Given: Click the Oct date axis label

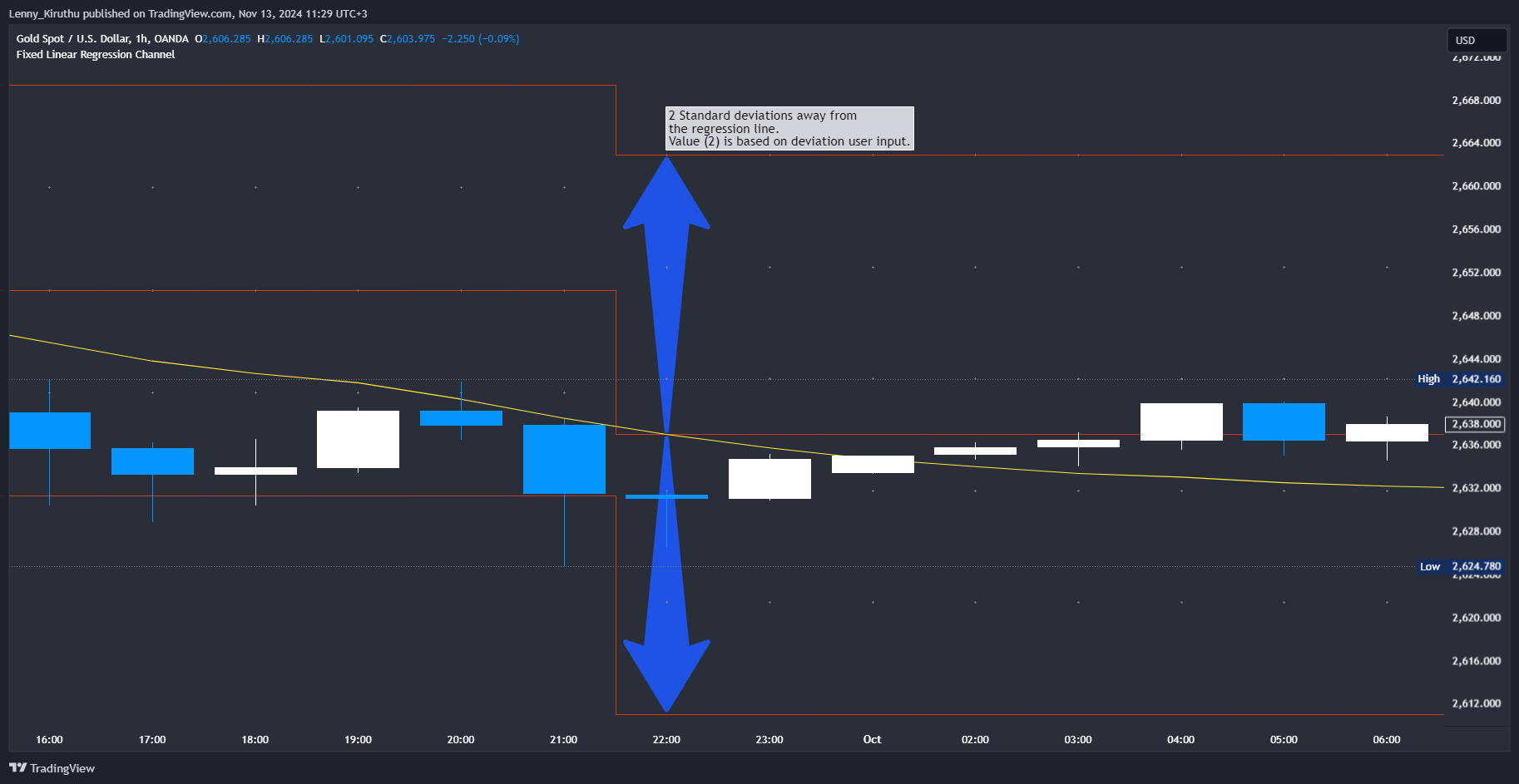Looking at the screenshot, I should point(872,739).
